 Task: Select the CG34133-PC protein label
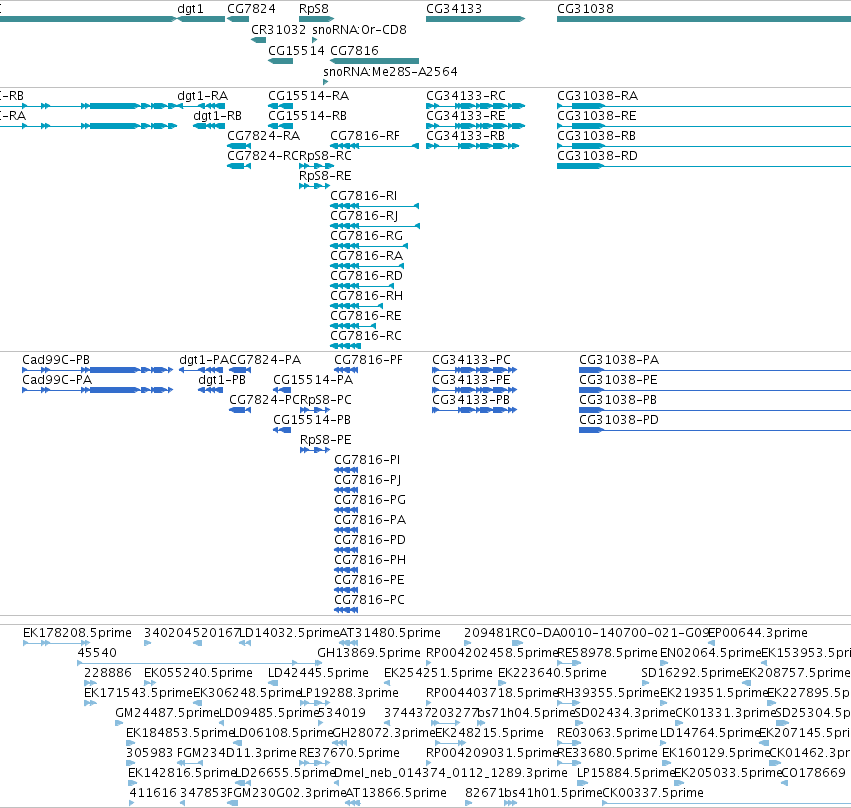[x=472, y=360]
